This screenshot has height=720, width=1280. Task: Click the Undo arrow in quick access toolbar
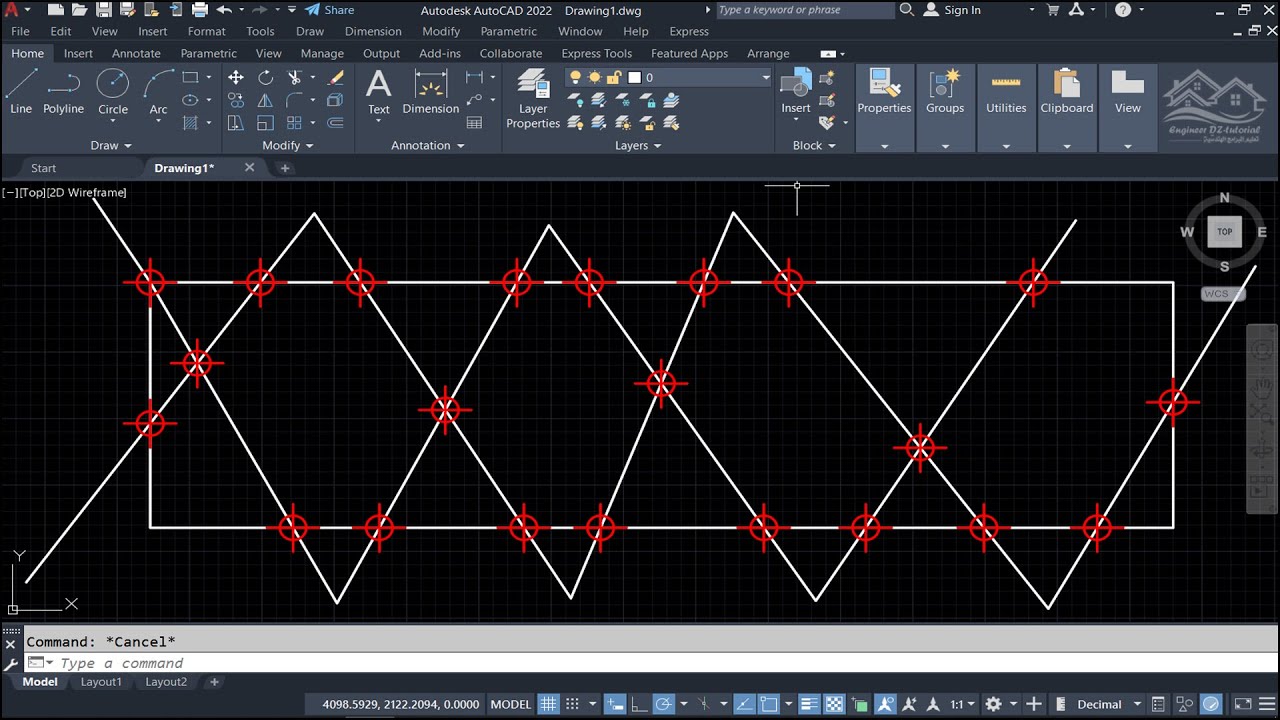coord(224,10)
